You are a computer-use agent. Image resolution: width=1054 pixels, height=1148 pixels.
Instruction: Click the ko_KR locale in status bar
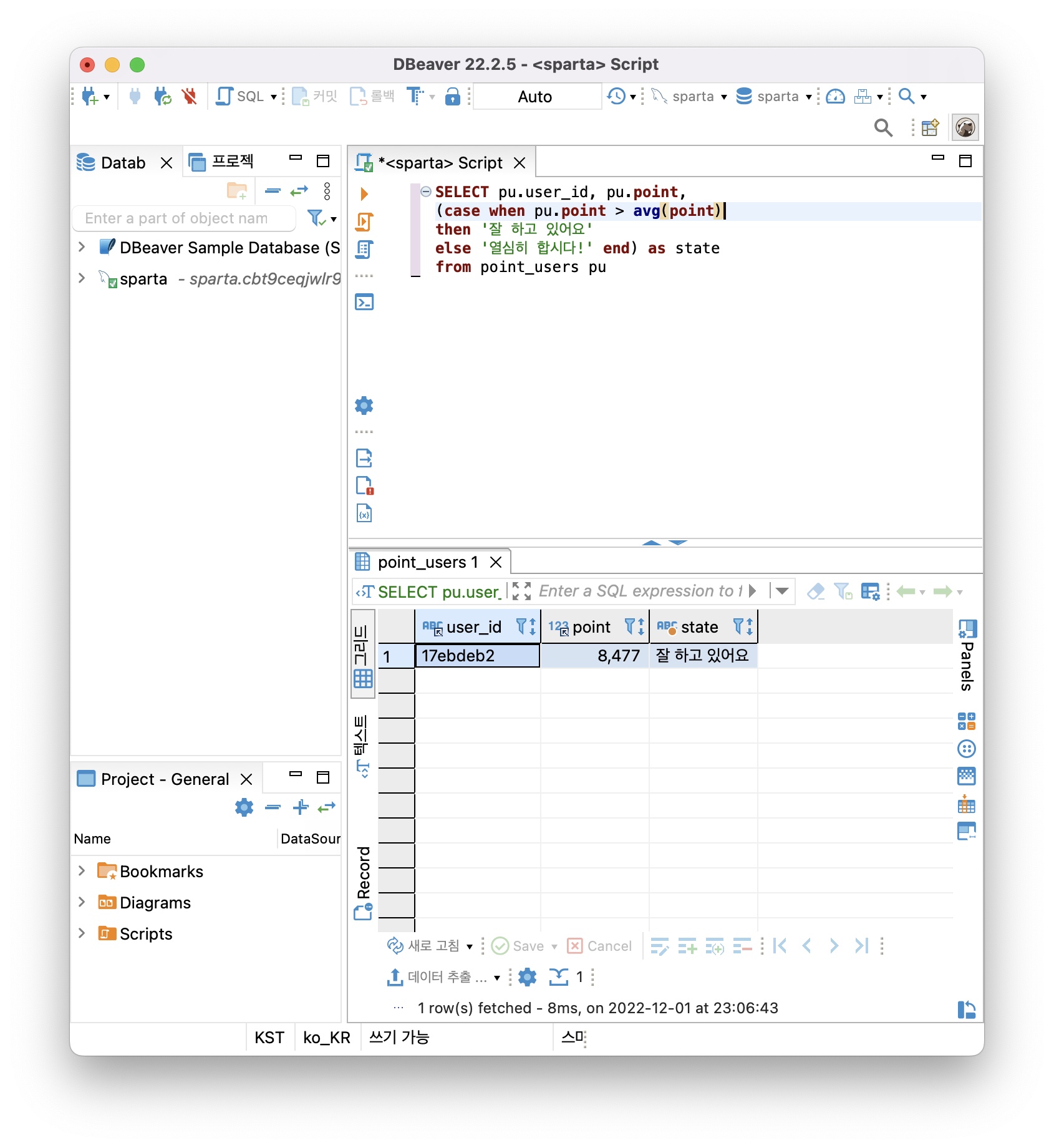[x=327, y=1038]
